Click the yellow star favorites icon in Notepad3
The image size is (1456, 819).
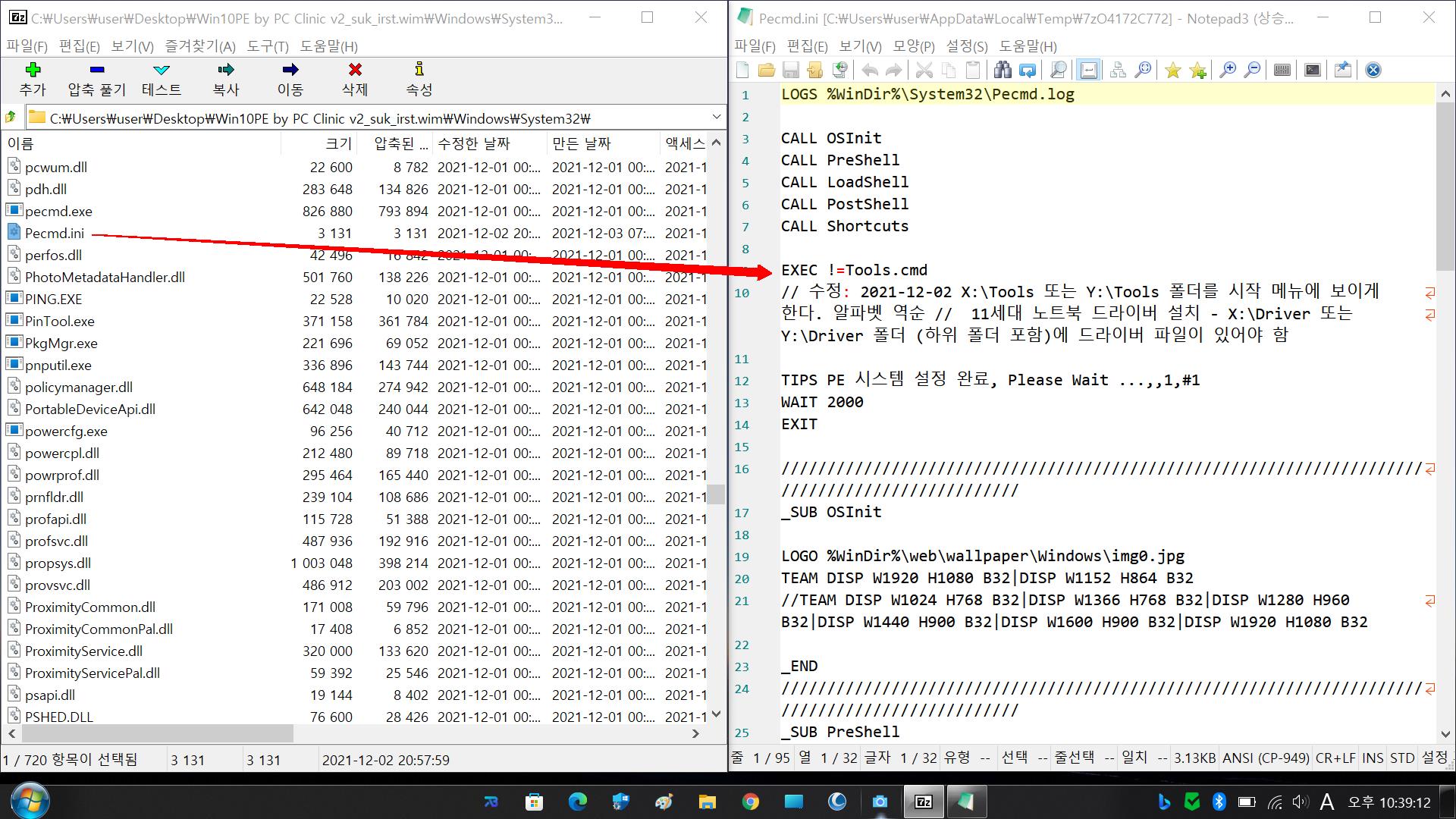click(1173, 71)
